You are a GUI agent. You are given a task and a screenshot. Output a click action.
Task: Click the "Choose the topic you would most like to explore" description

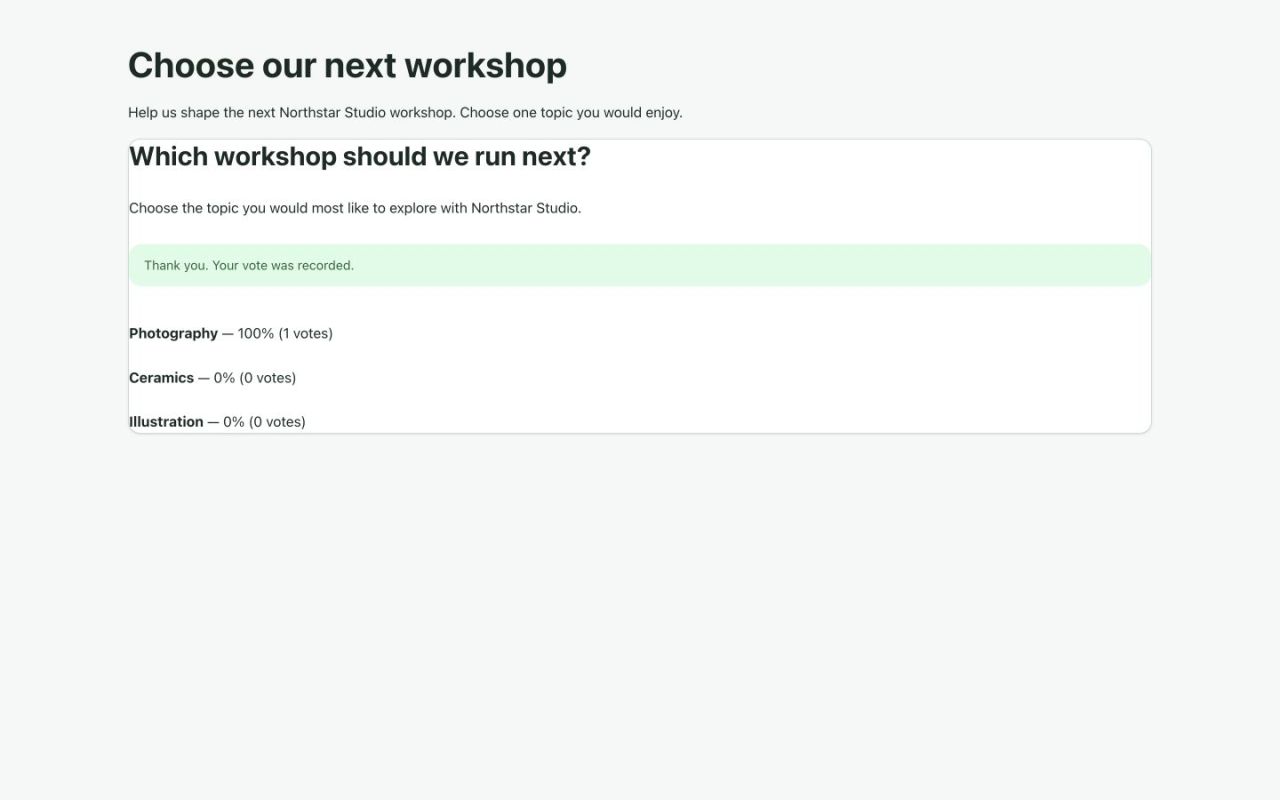[355, 208]
